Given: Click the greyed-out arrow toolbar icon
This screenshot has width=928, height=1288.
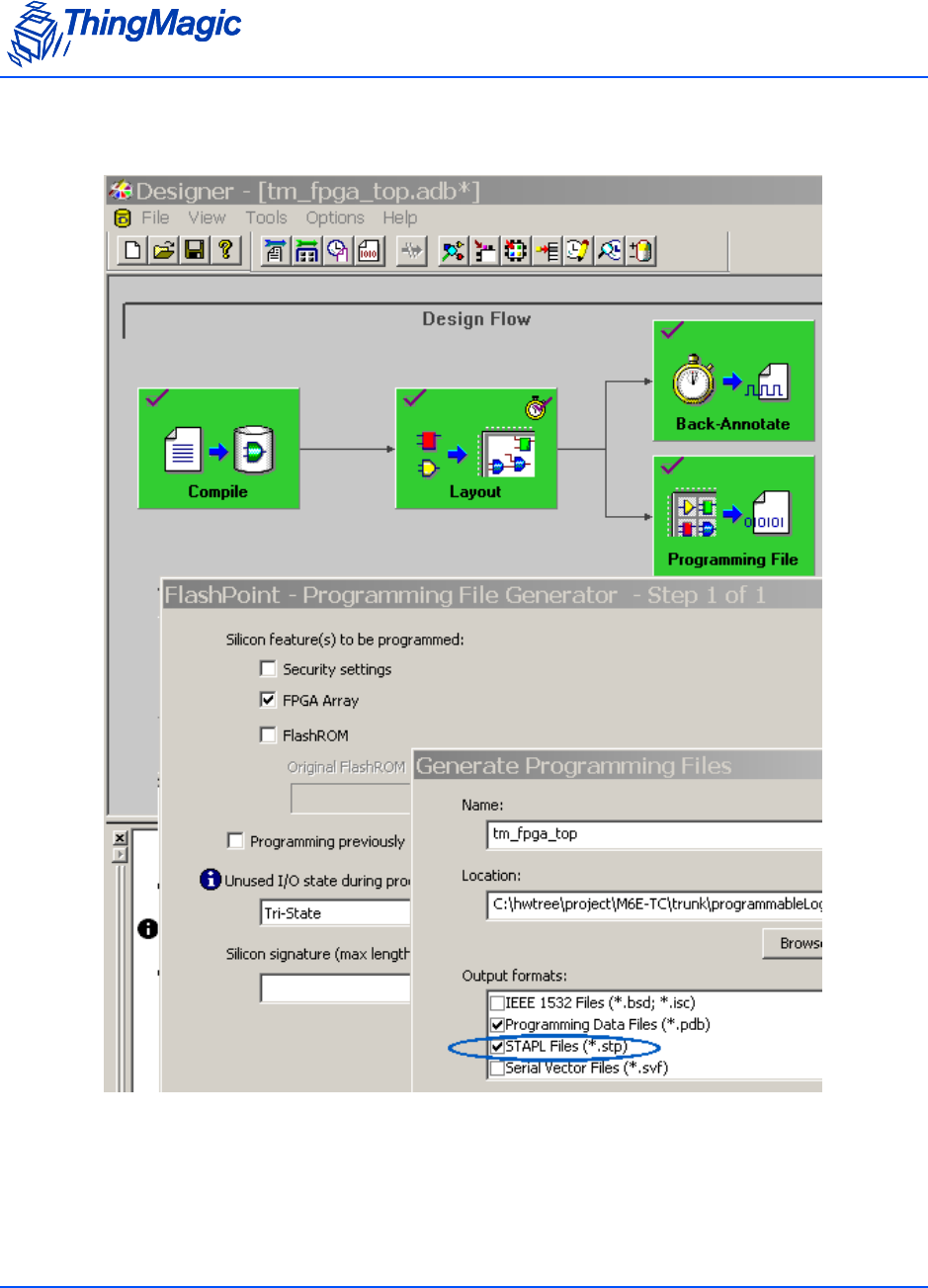Looking at the screenshot, I should click(x=410, y=251).
